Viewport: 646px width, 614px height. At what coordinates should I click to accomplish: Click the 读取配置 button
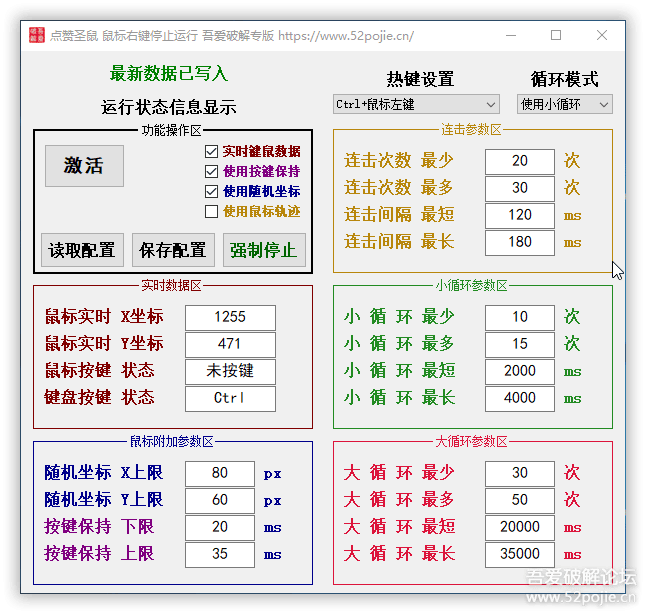[82, 250]
